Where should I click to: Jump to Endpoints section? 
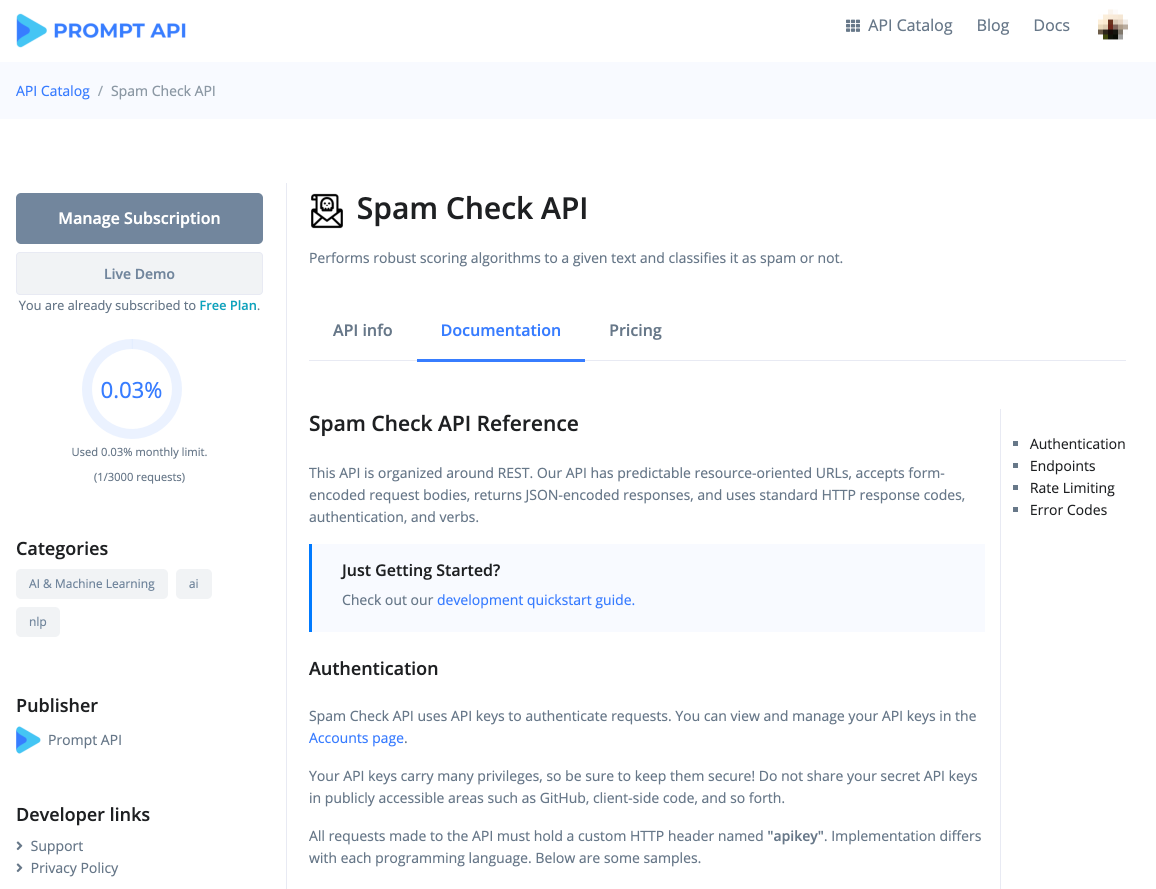click(1062, 466)
